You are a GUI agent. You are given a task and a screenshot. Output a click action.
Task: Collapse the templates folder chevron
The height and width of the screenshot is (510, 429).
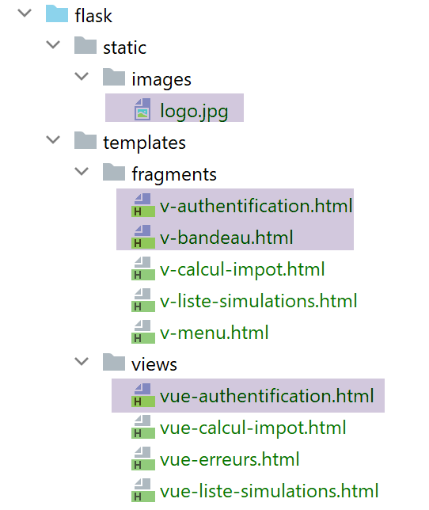53,140
